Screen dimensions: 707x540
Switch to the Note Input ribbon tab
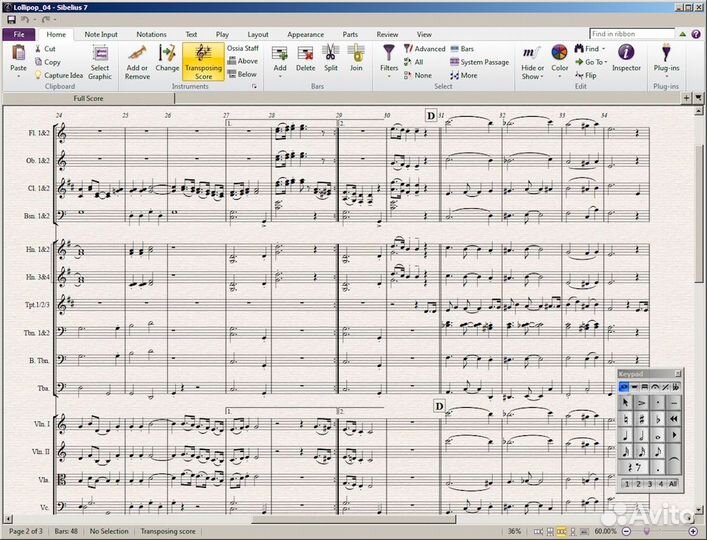101,34
